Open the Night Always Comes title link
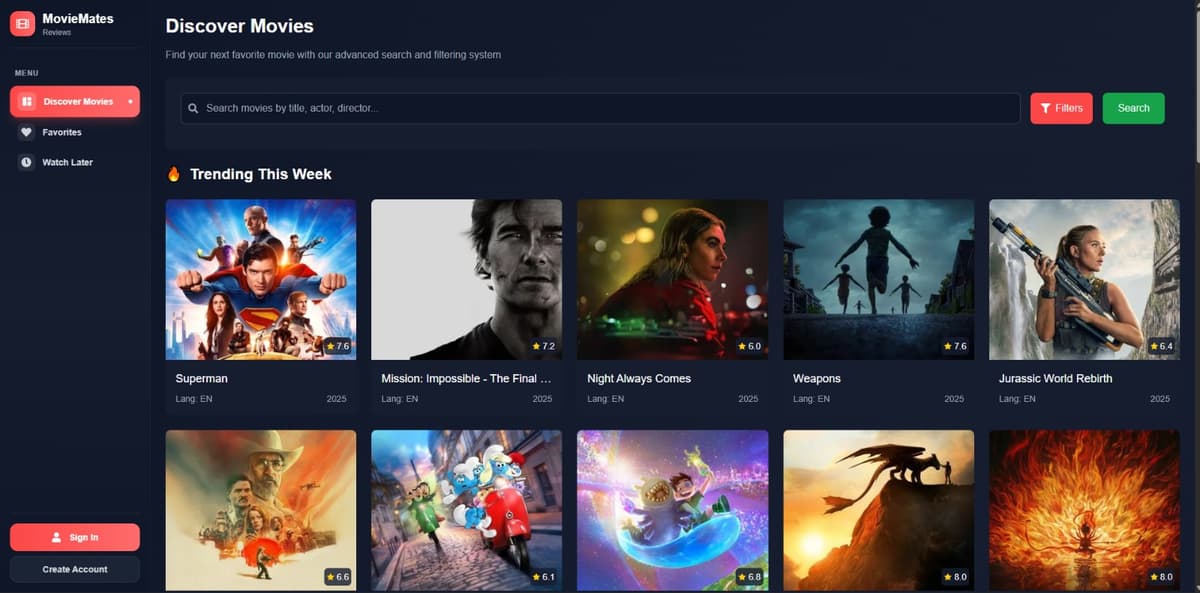Screen dimensions: 1200x593 click(639, 379)
